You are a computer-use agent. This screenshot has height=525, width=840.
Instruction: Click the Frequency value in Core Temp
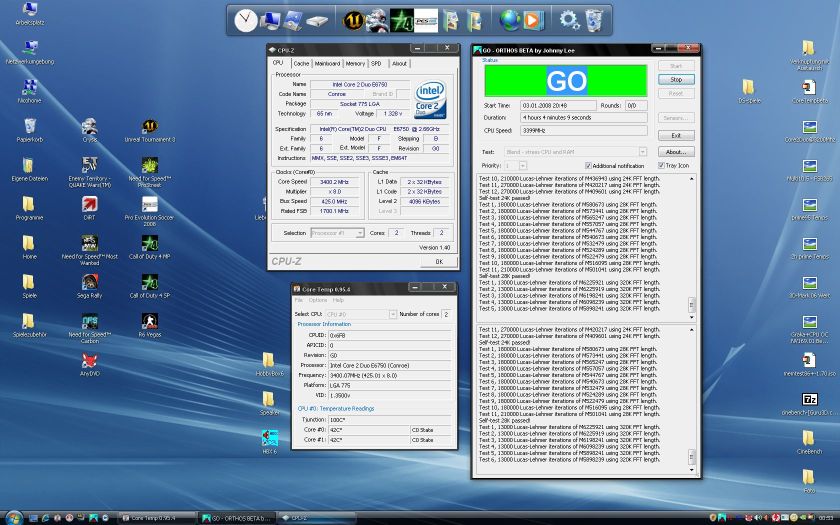tap(389, 375)
